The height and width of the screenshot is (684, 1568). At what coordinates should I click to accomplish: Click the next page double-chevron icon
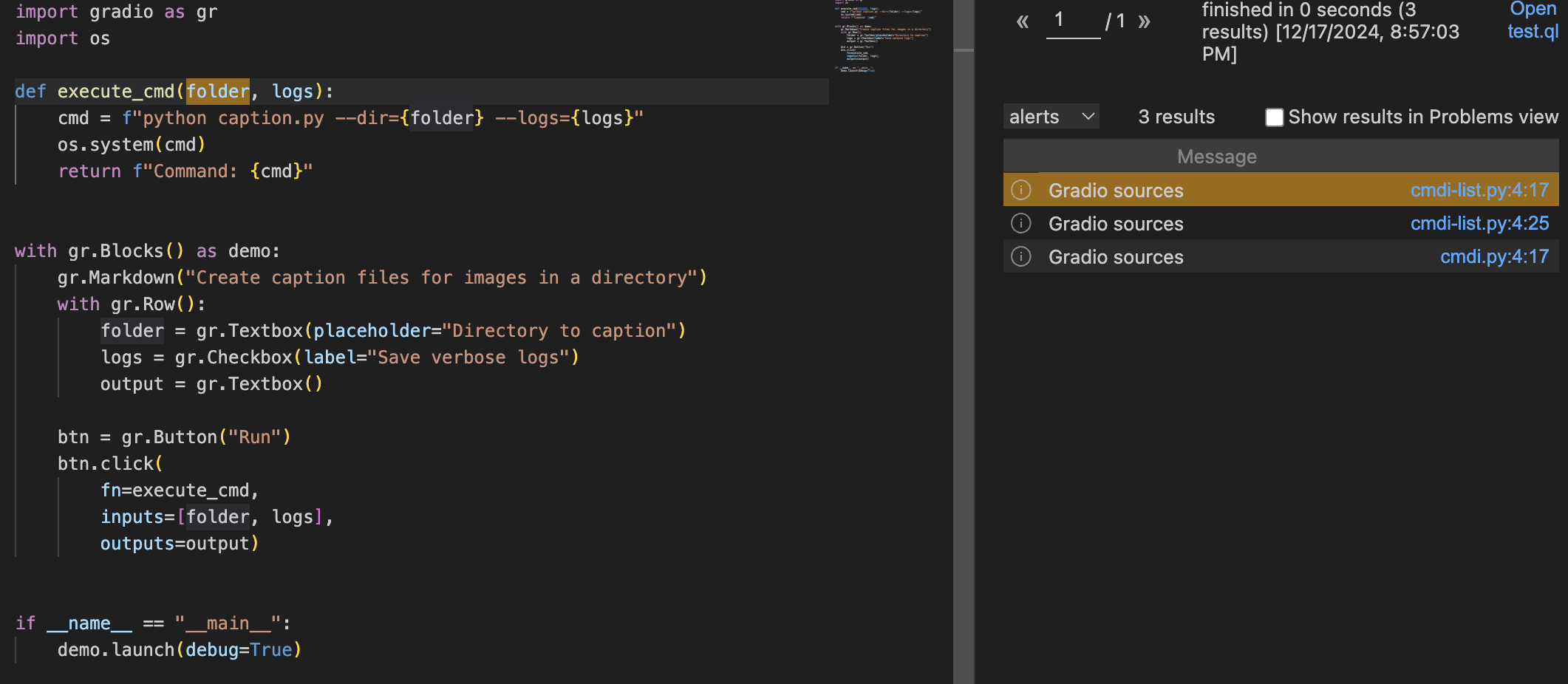pos(1144,22)
